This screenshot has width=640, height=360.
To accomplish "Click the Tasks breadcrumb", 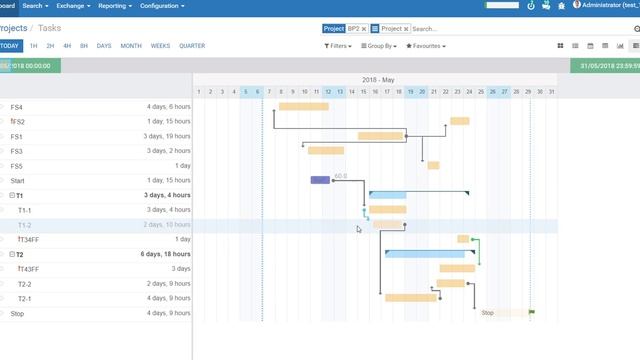I will tap(49, 28).
